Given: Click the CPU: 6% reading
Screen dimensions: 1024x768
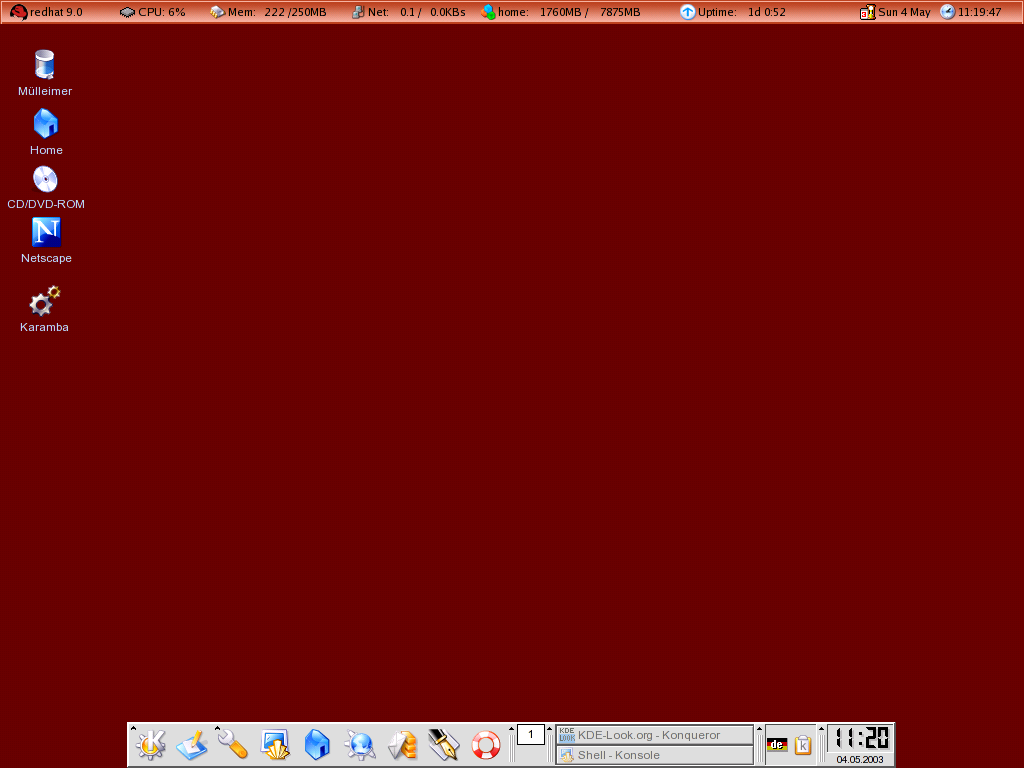Looking at the screenshot, I should (x=162, y=12).
